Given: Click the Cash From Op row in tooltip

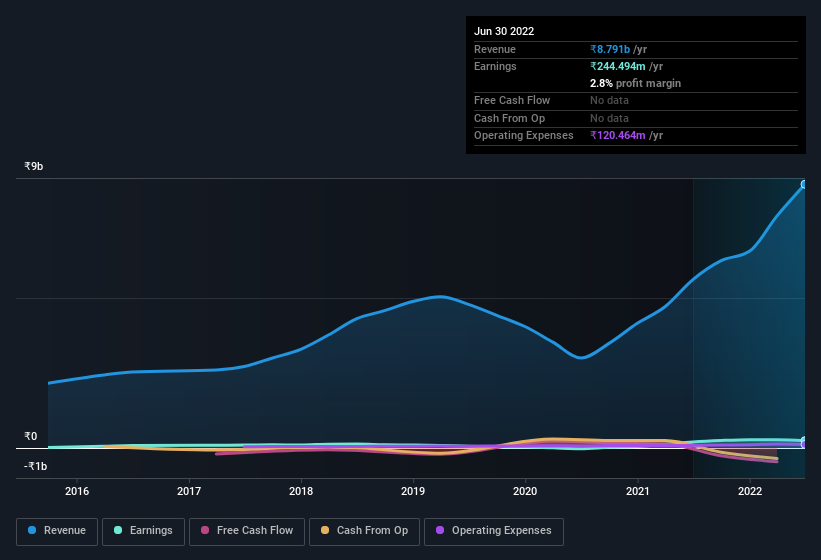Looking at the screenshot, I should click(x=636, y=118).
